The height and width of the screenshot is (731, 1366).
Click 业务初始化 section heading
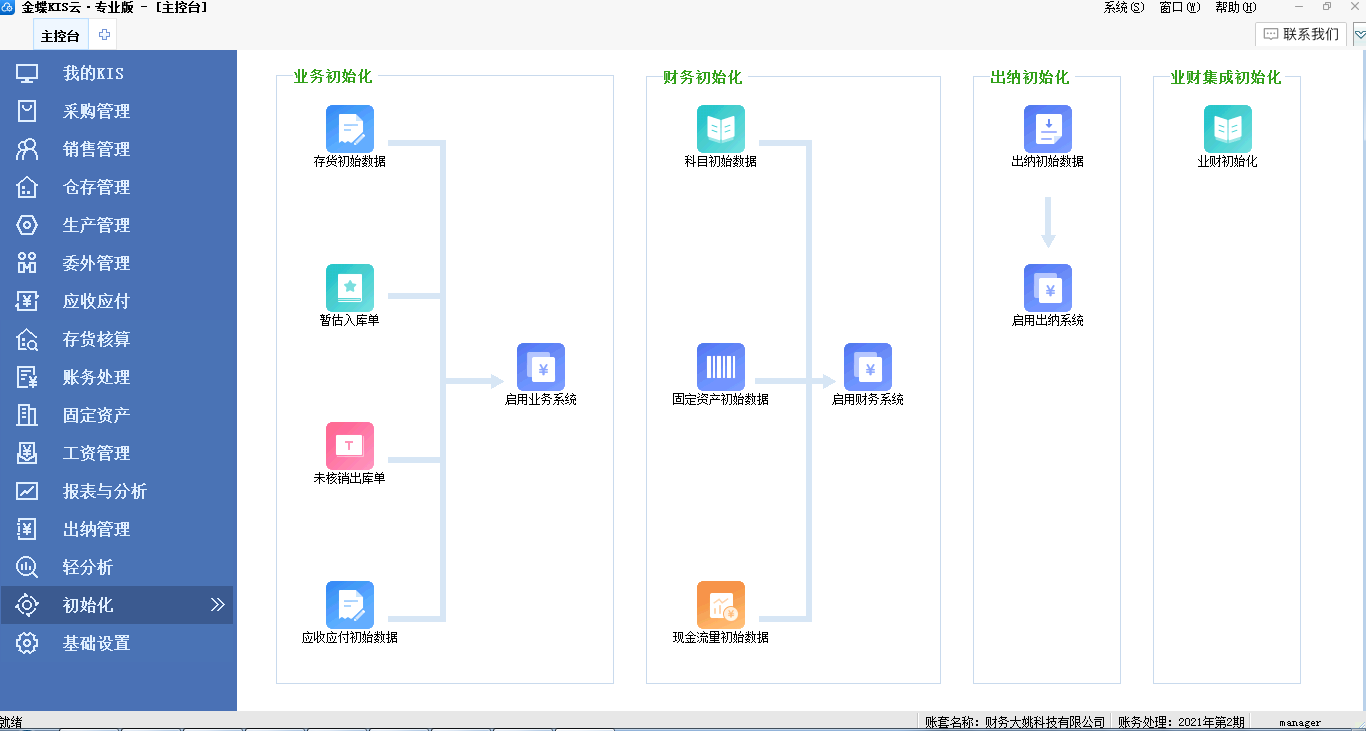333,77
